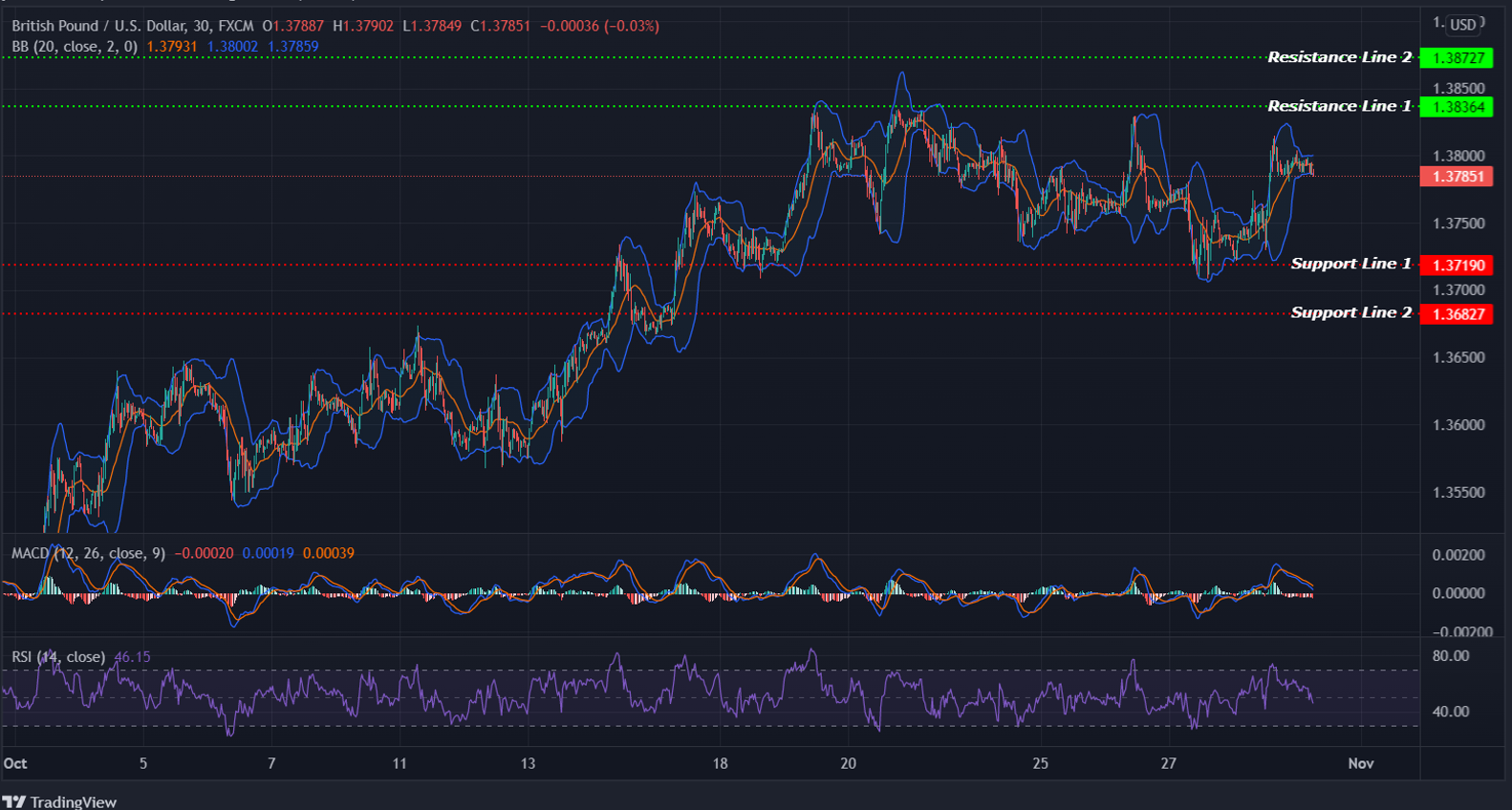The image size is (1512, 810).
Task: Click BB upper value 1.38002
Action: (x=232, y=46)
